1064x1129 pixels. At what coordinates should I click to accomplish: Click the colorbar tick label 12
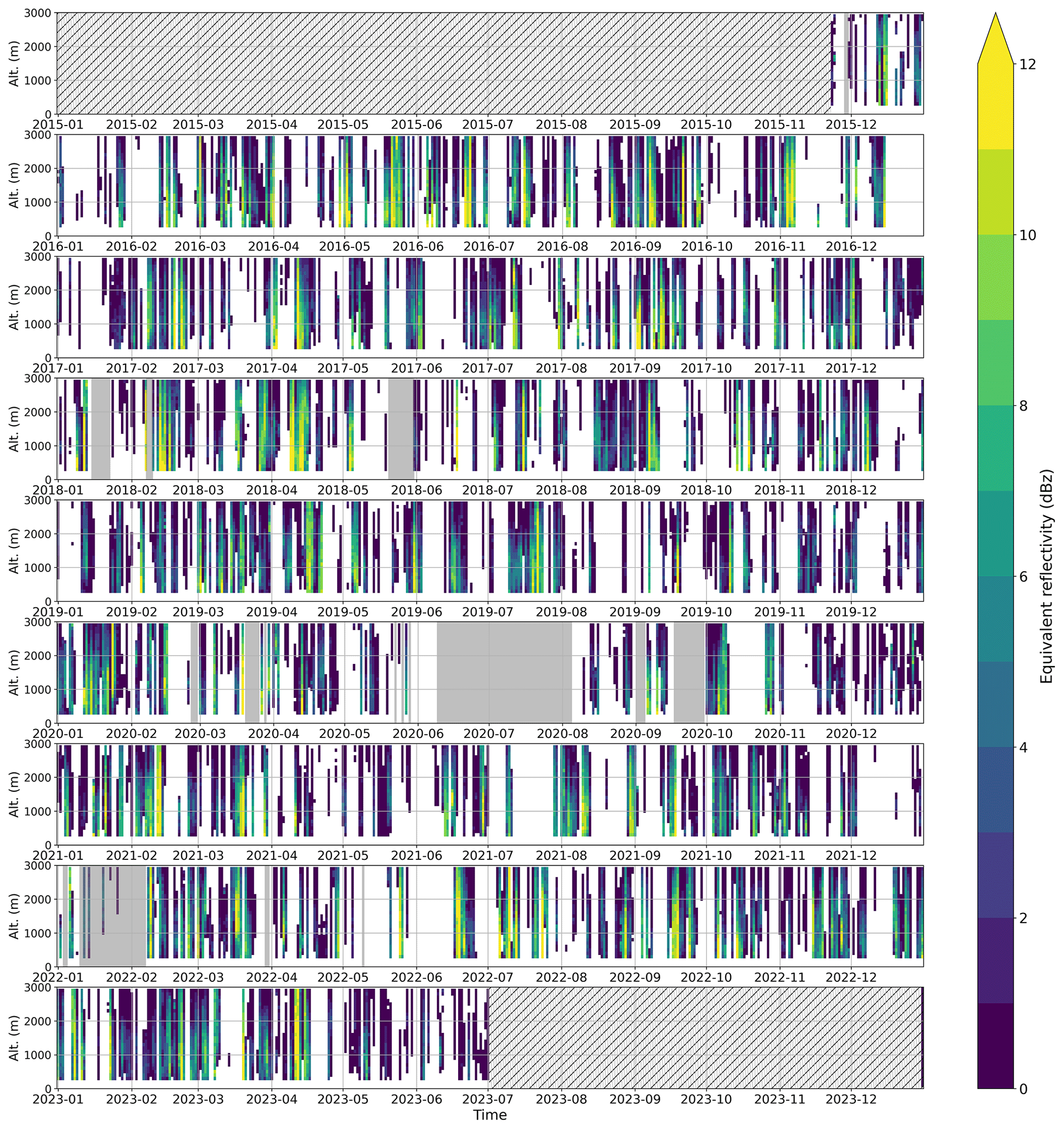tap(1027, 65)
